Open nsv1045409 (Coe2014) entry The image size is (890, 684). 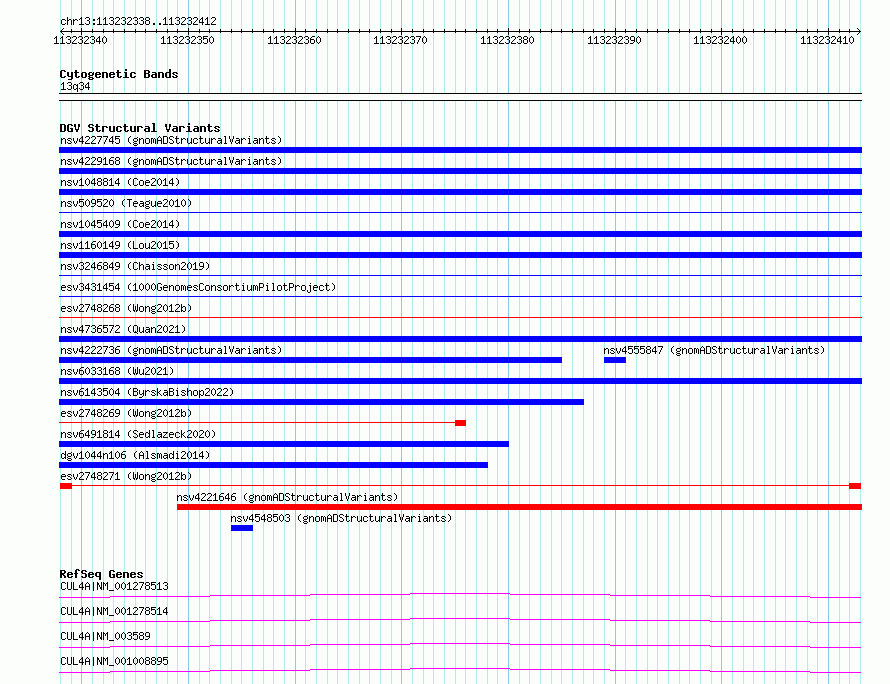pyautogui.click(x=120, y=224)
